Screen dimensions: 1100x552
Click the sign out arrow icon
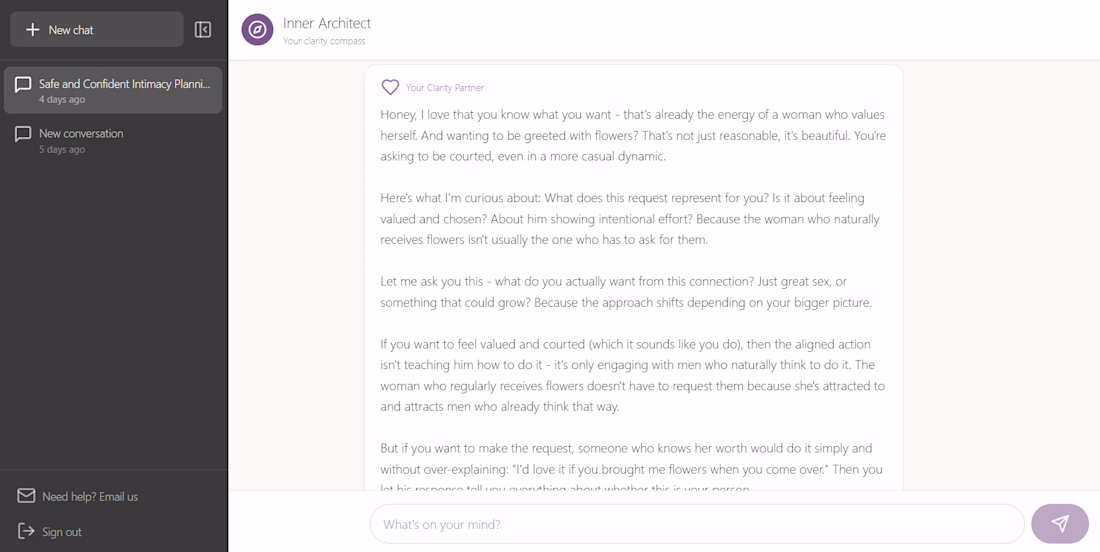26,531
